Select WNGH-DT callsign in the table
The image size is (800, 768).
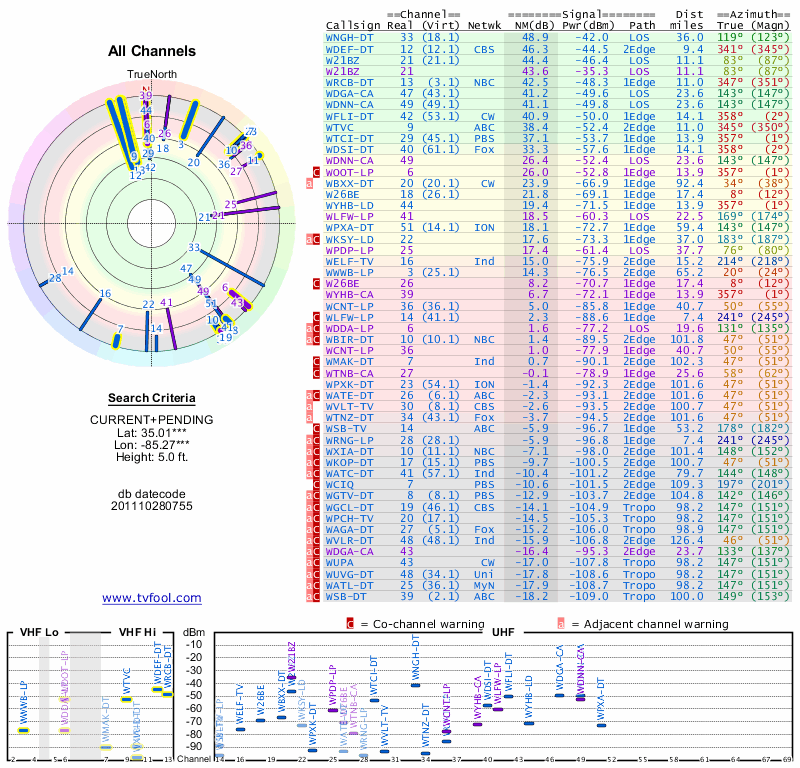coord(349,37)
